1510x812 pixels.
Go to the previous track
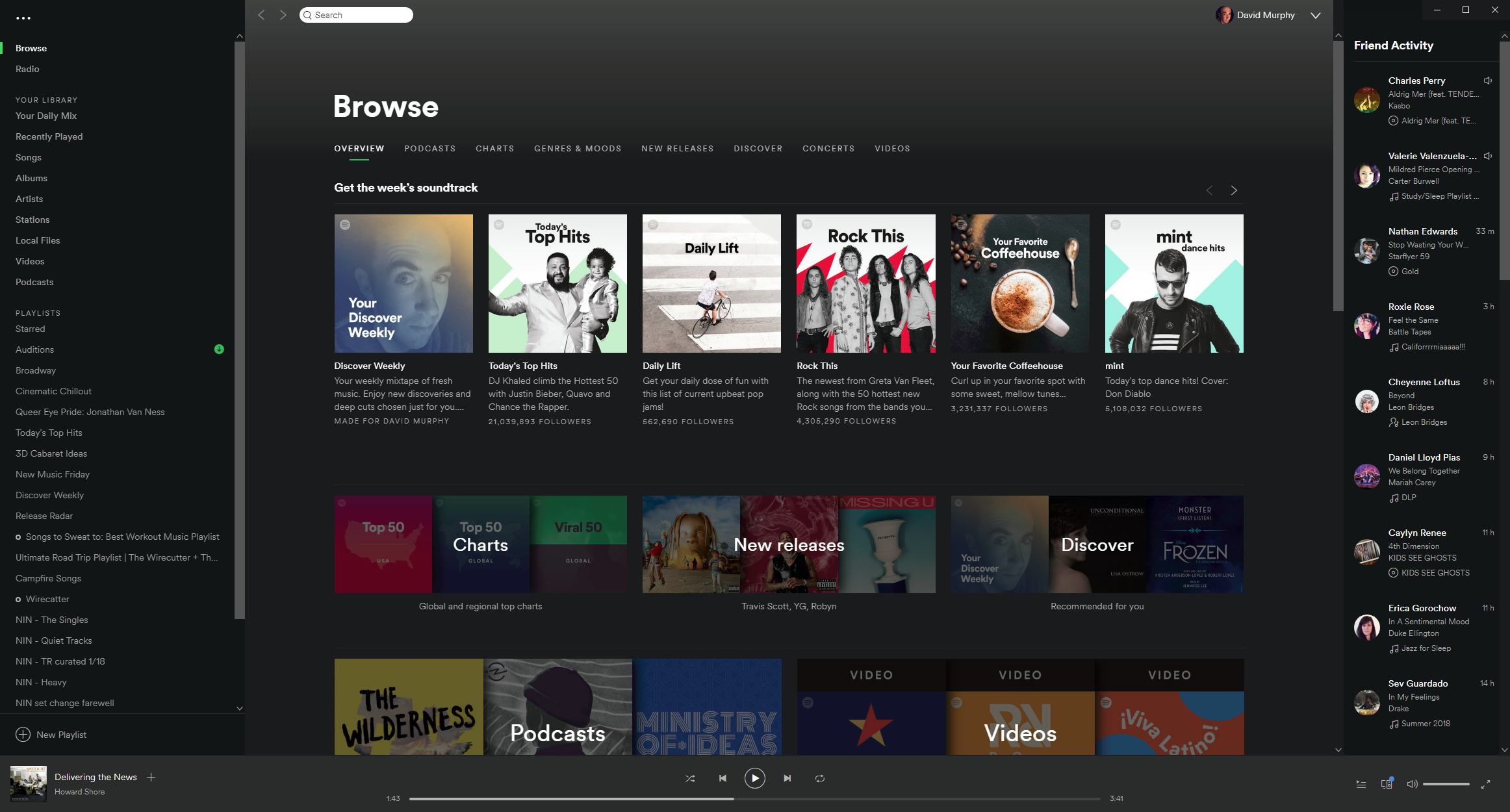pos(723,778)
